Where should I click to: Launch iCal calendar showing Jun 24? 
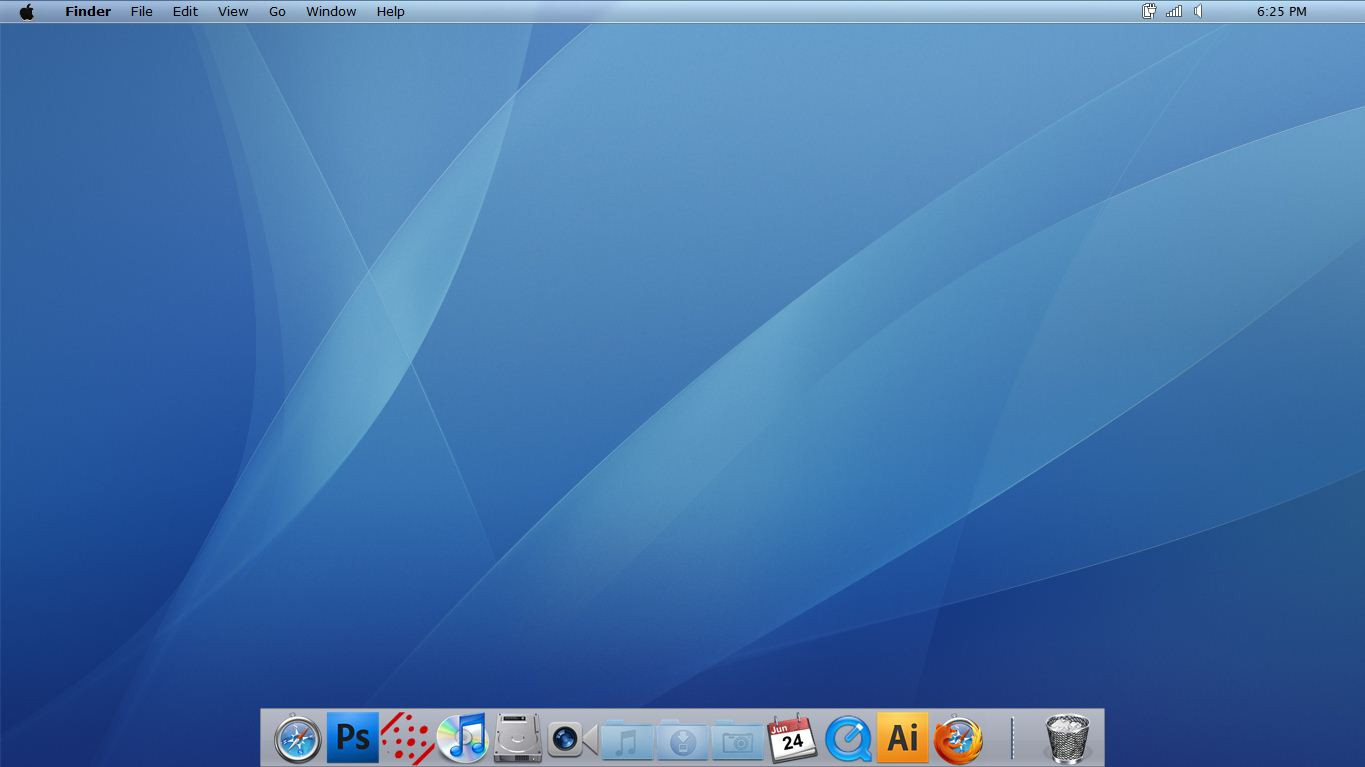[792, 738]
